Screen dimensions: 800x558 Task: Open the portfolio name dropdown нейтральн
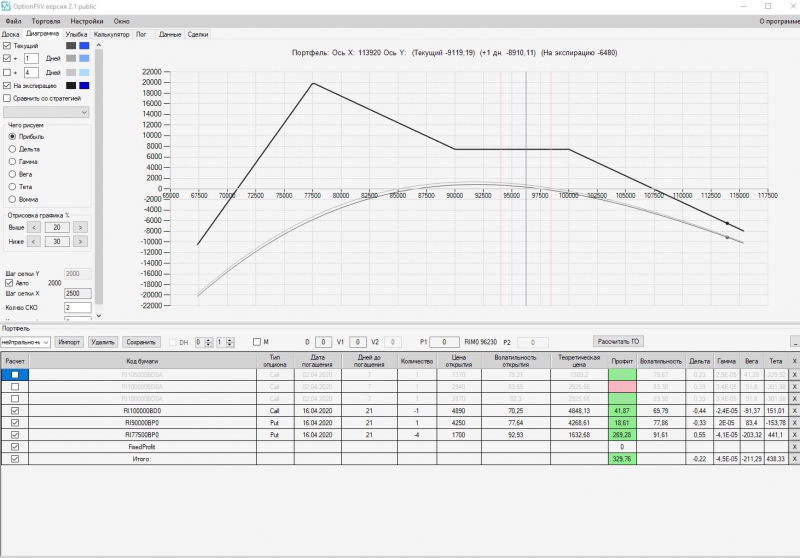(25, 342)
